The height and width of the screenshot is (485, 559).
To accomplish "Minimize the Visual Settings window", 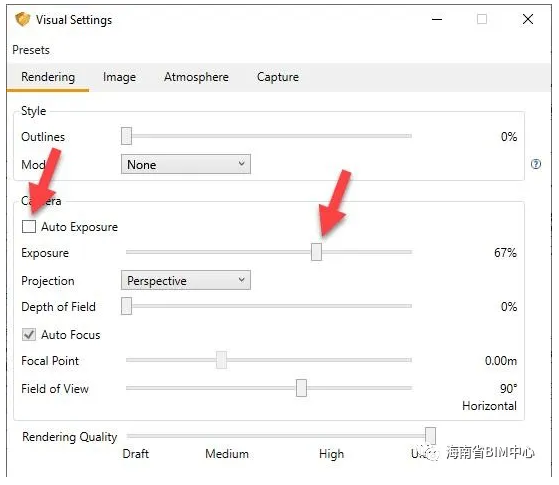I will click(x=437, y=19).
